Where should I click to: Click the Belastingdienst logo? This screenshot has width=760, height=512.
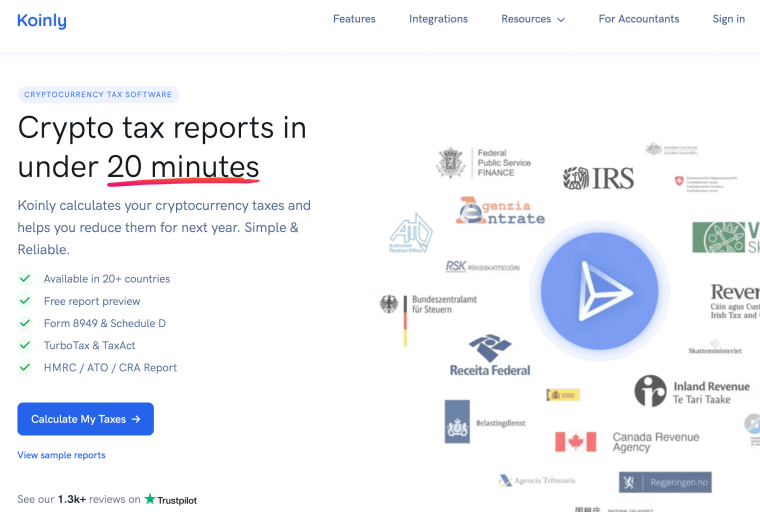point(485,422)
